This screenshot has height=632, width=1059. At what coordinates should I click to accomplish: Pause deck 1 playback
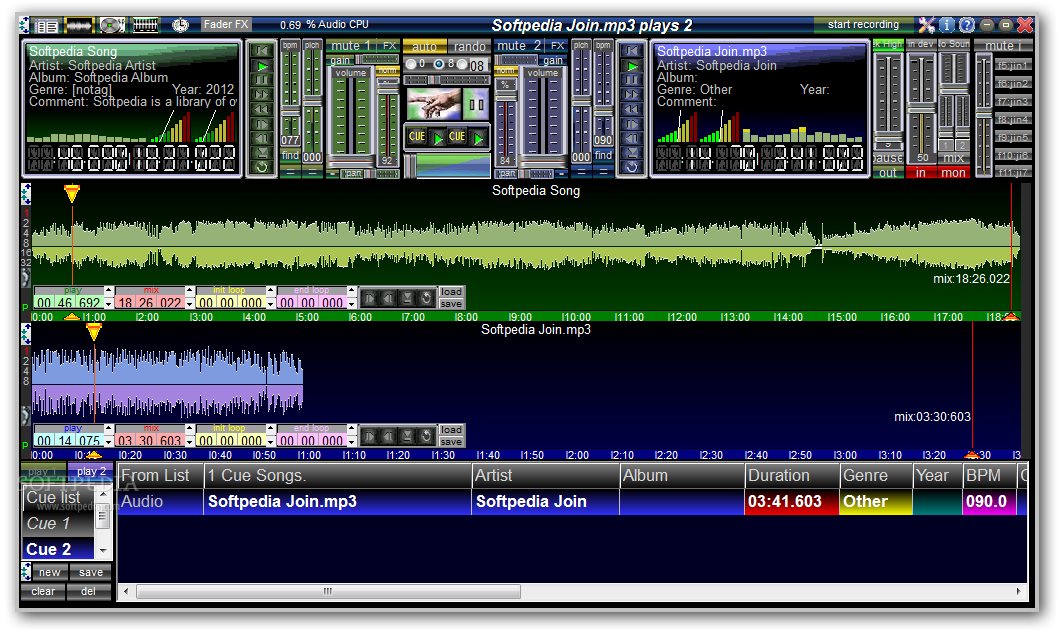click(x=262, y=80)
